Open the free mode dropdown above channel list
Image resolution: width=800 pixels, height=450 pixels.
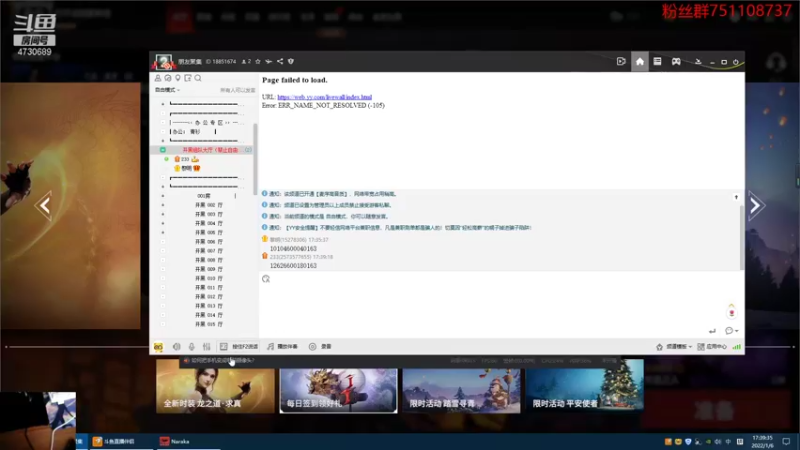coord(168,90)
